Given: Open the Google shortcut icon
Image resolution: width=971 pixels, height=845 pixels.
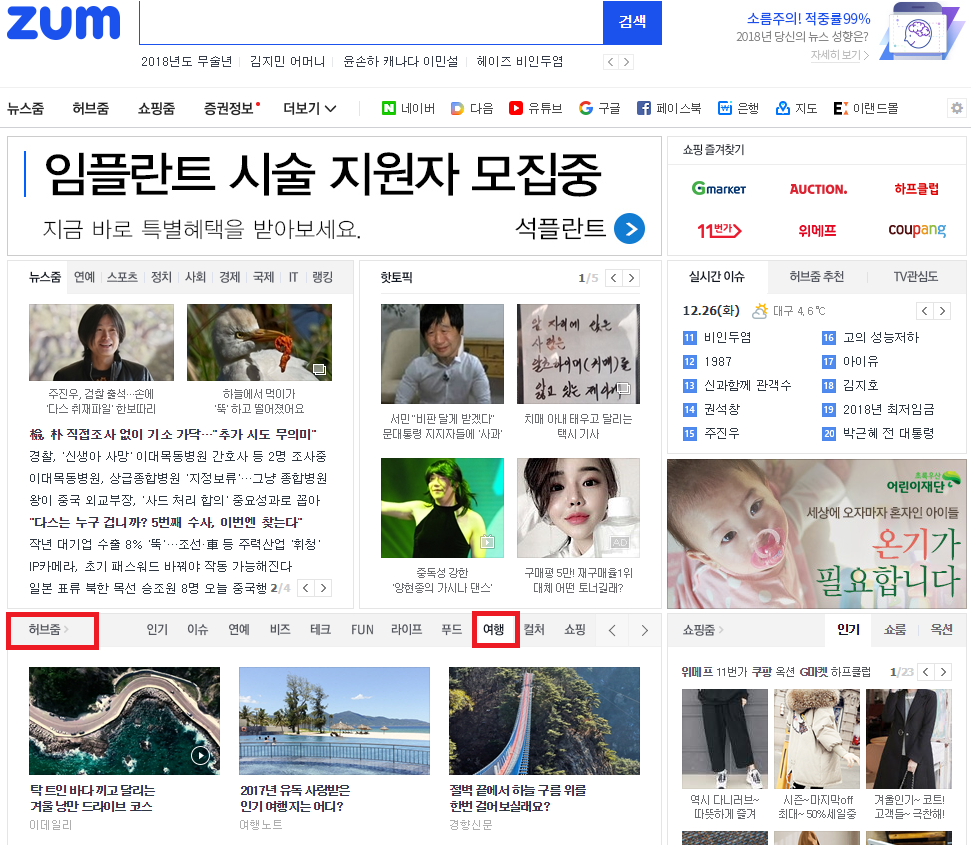Looking at the screenshot, I should [586, 108].
